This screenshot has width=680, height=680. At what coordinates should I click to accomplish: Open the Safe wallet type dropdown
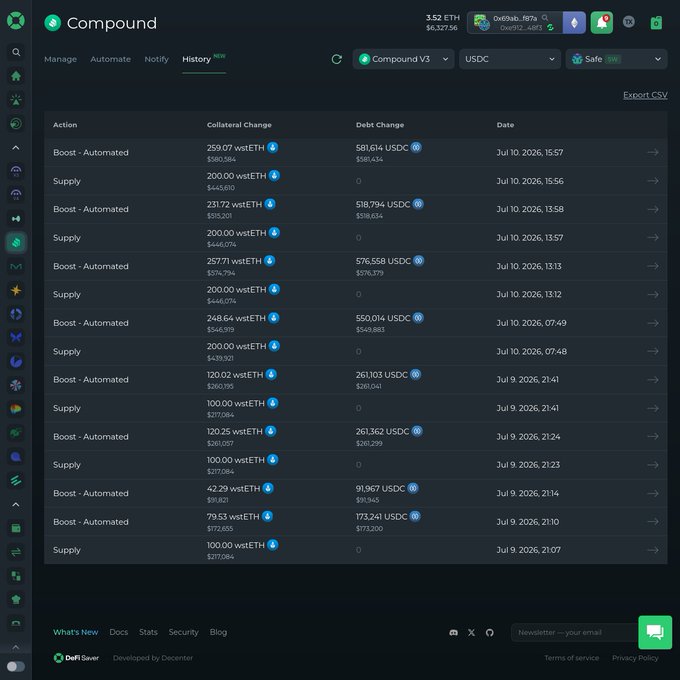pos(616,59)
